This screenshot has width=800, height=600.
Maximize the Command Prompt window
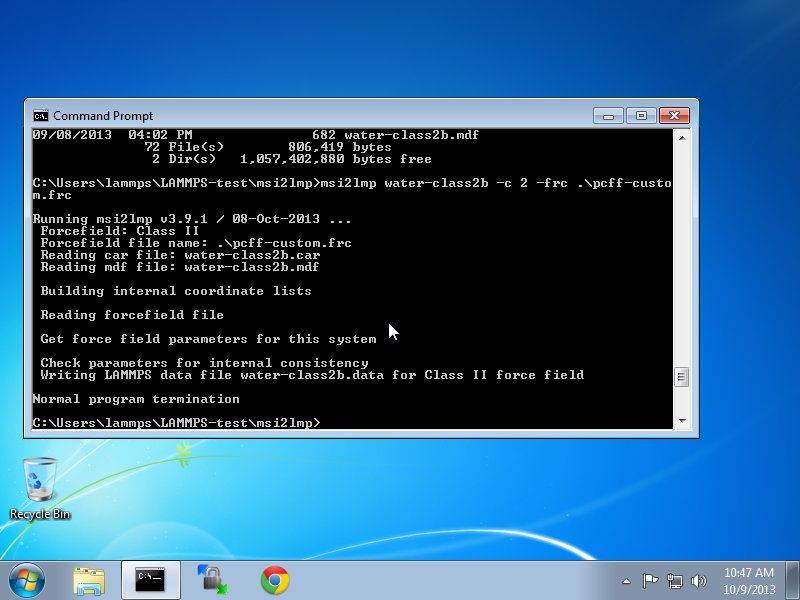click(641, 116)
